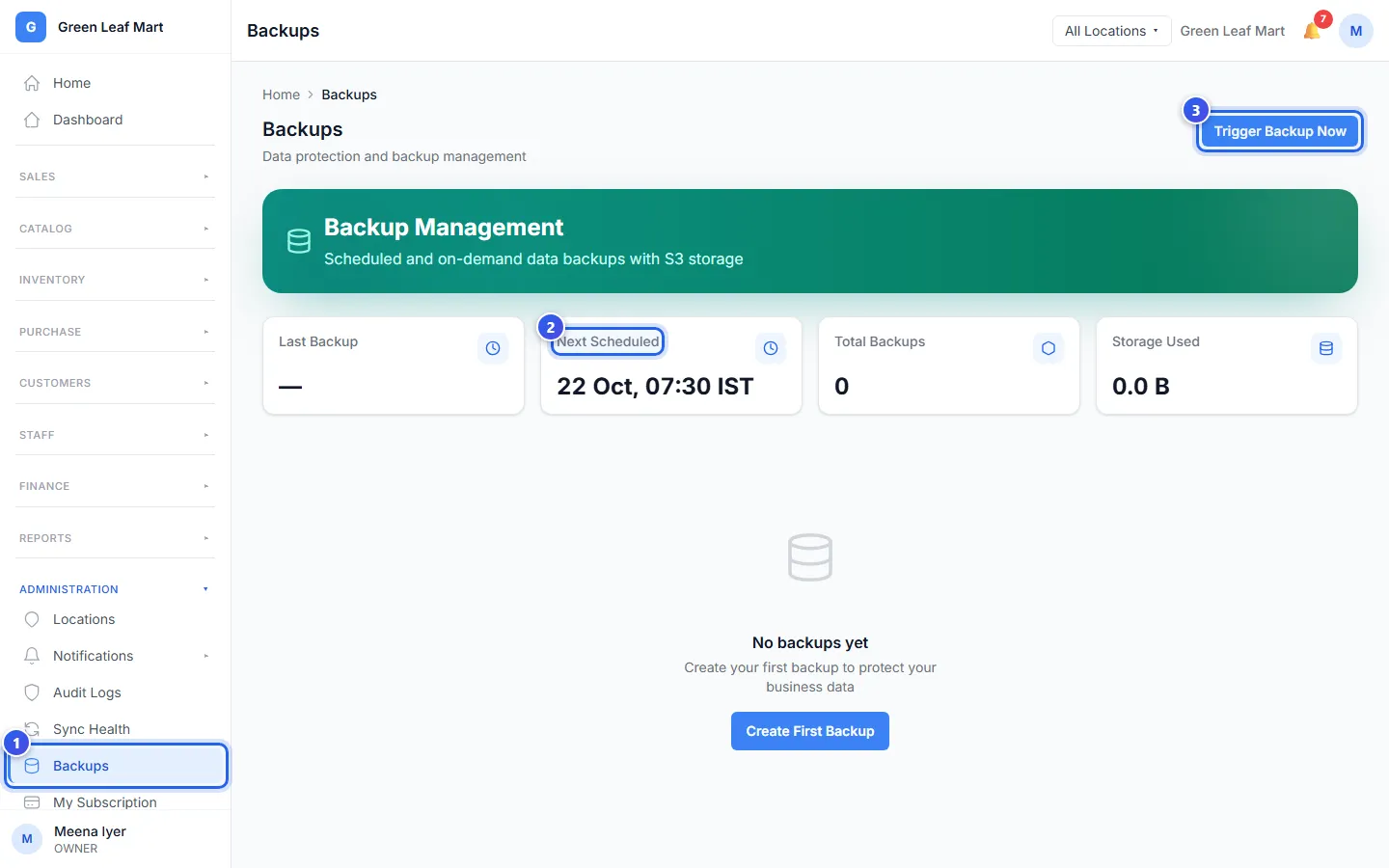
Task: Click the large empty-state database icon
Action: click(810, 557)
